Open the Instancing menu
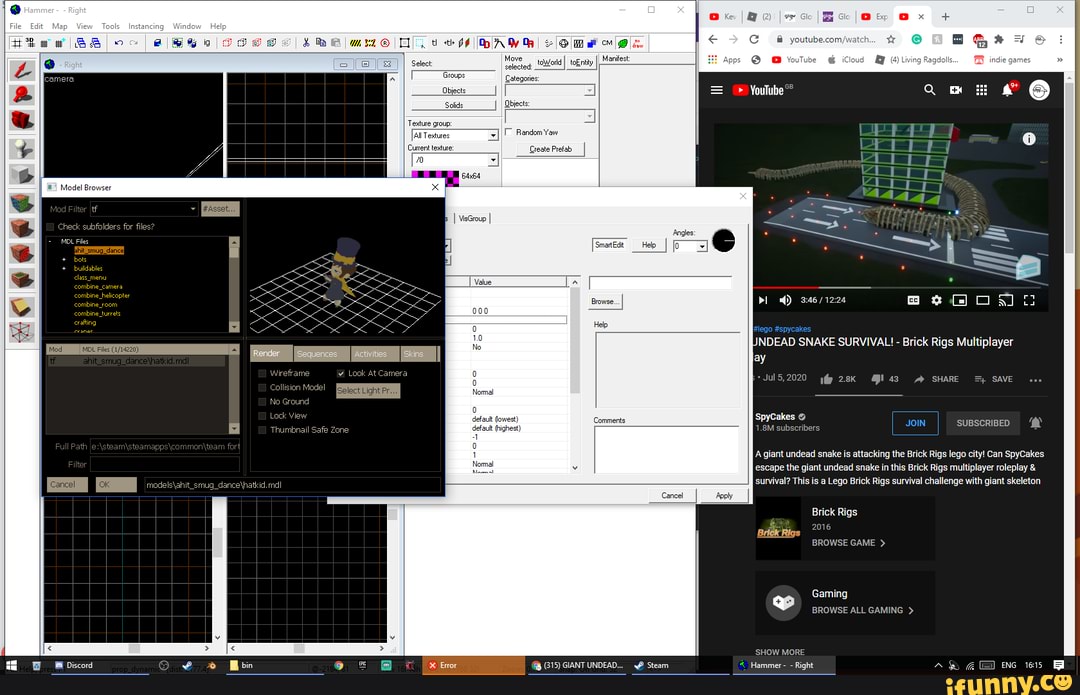 [146, 26]
